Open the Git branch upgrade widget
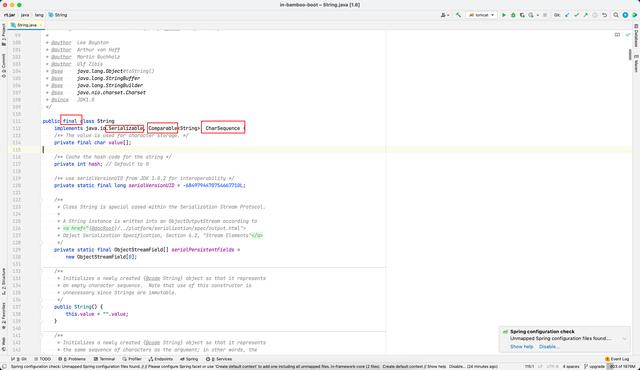 point(594,366)
